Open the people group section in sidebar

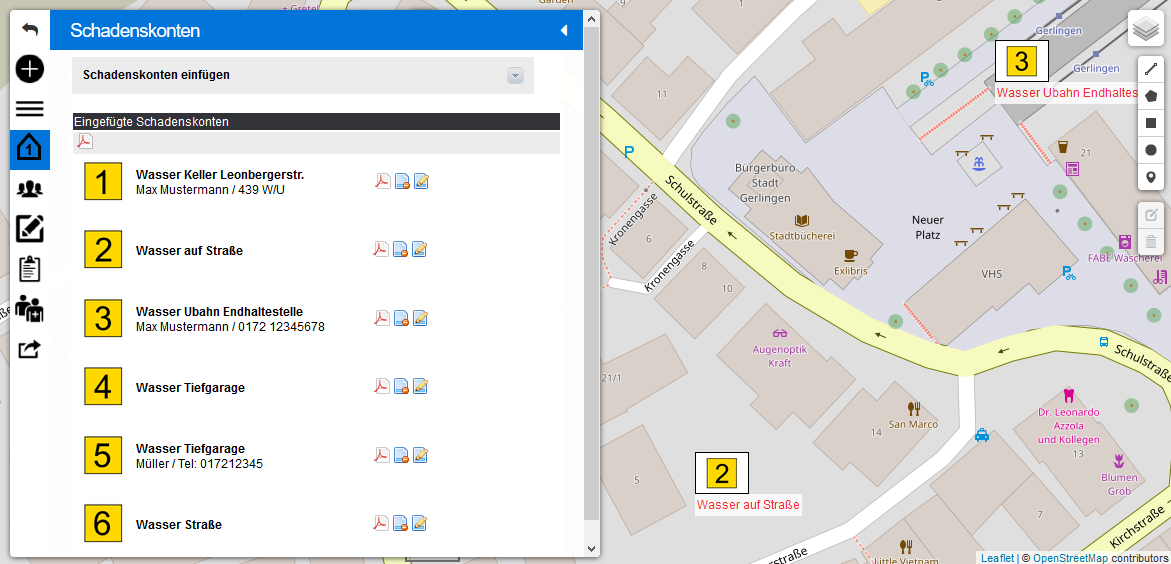point(29,188)
